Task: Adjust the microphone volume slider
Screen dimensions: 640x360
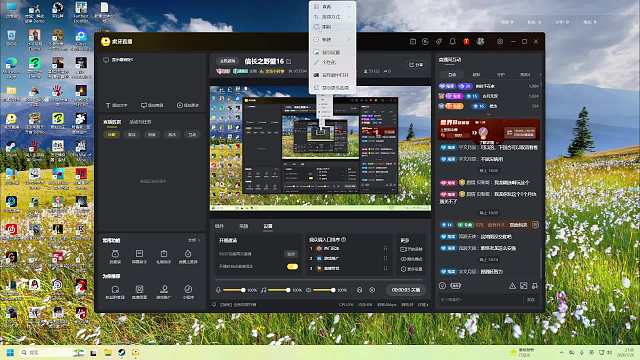Action: (x=234, y=290)
